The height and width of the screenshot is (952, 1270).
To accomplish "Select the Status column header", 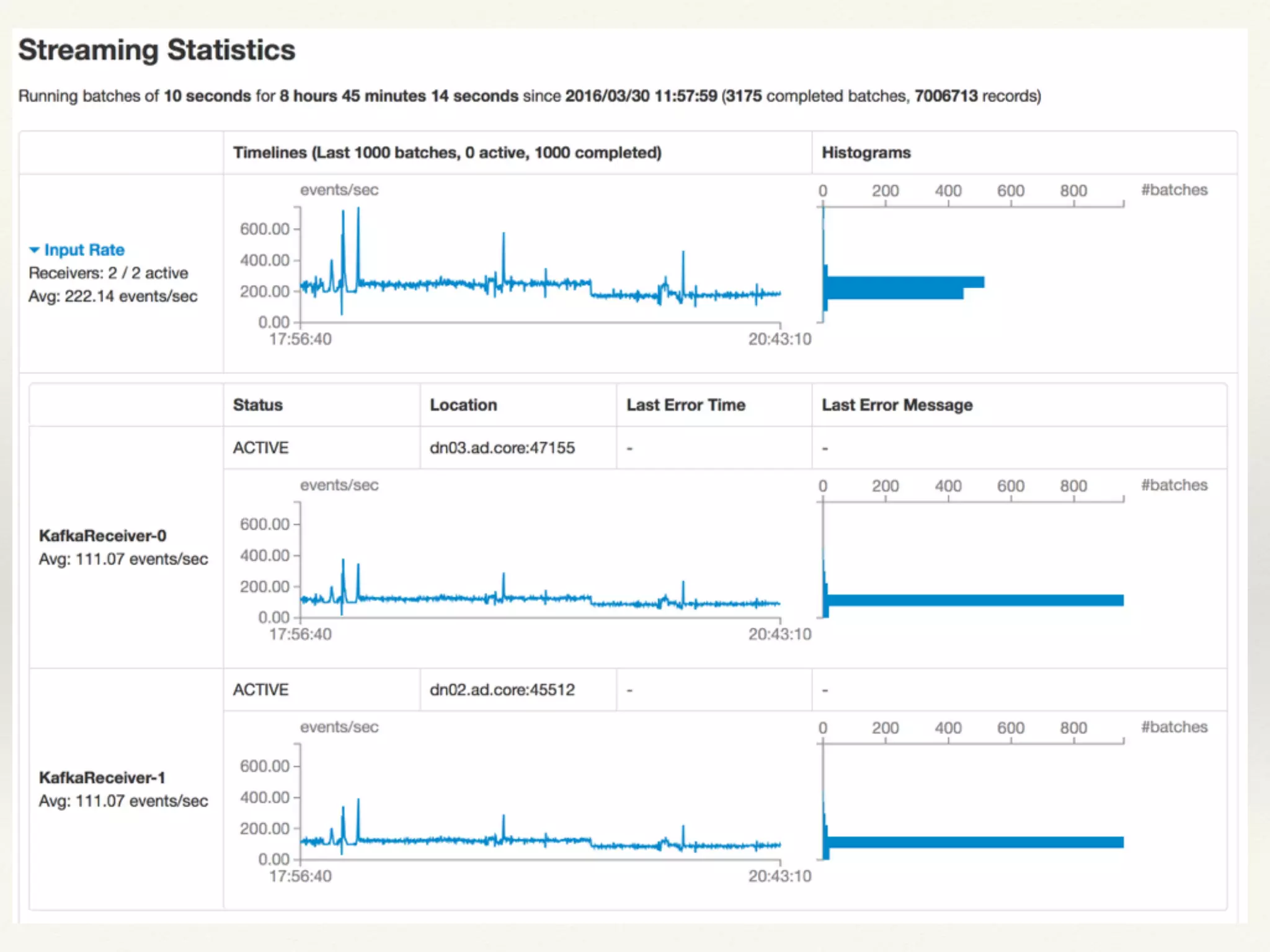I will (x=258, y=405).
